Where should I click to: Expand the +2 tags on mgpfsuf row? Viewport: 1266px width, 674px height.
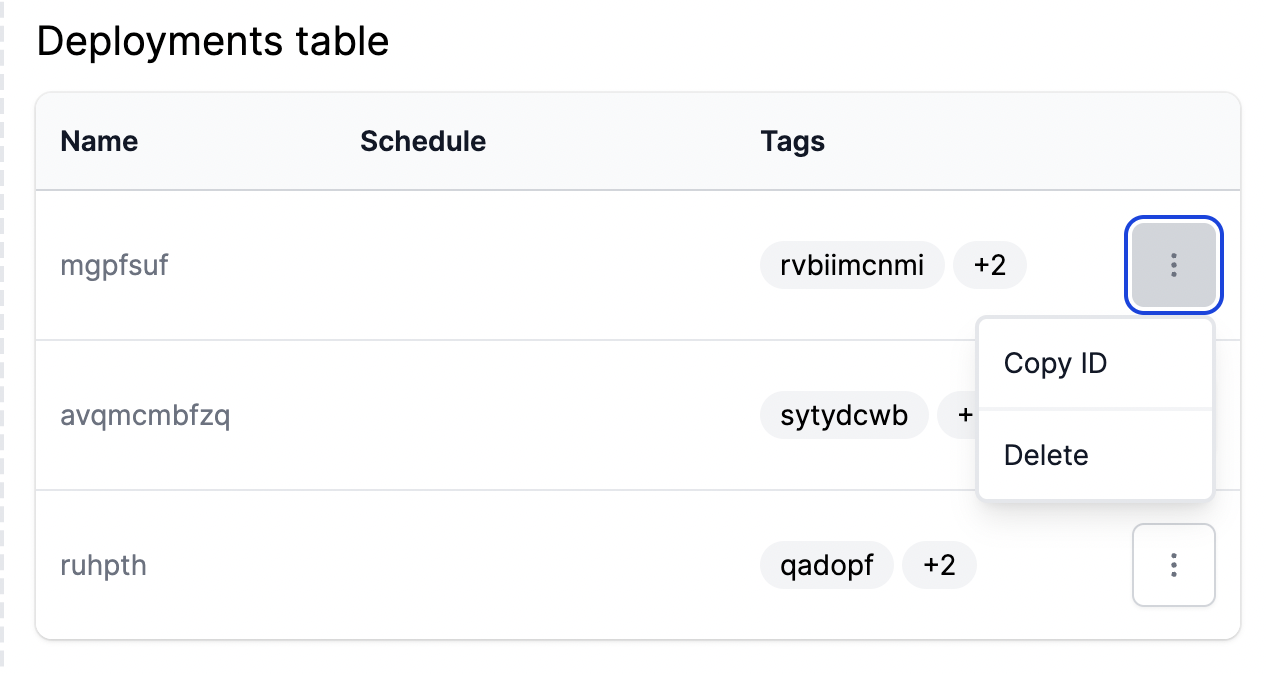[x=990, y=265]
